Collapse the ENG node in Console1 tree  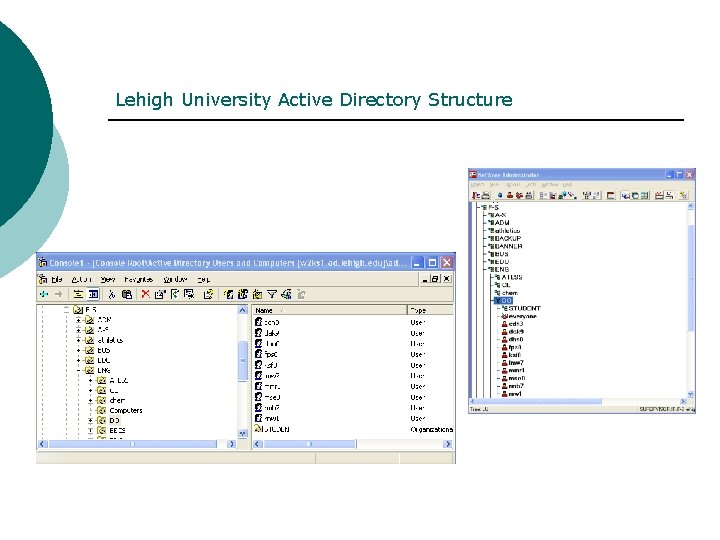coord(79,371)
